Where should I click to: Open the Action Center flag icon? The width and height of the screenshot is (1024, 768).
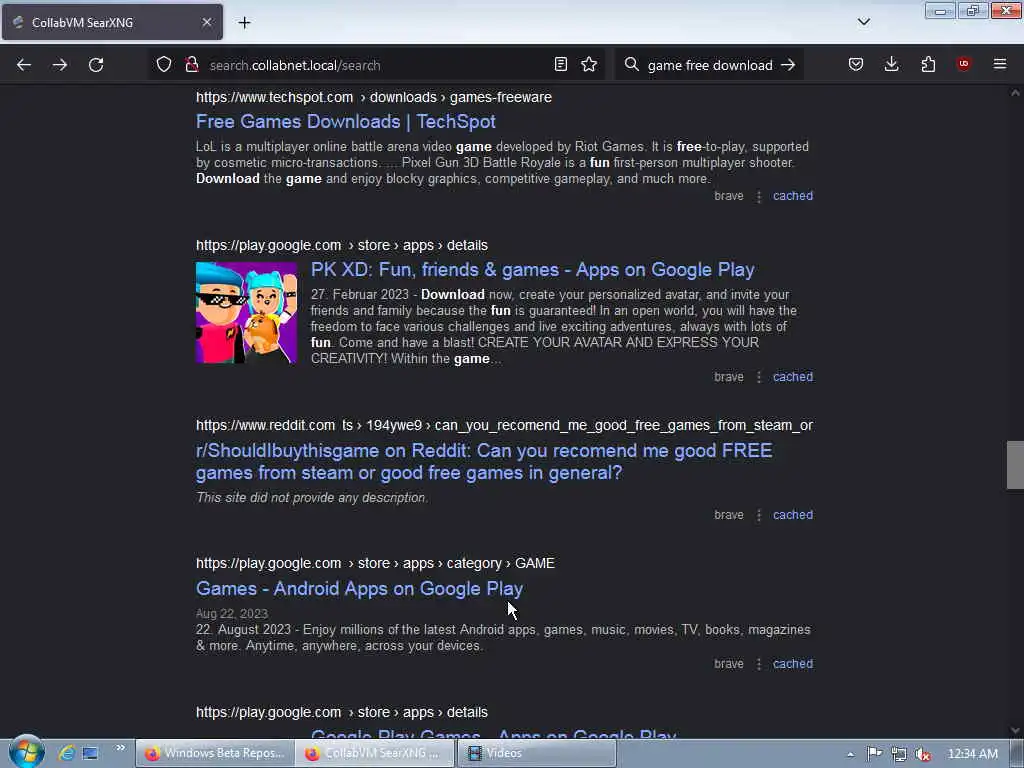pos(874,754)
